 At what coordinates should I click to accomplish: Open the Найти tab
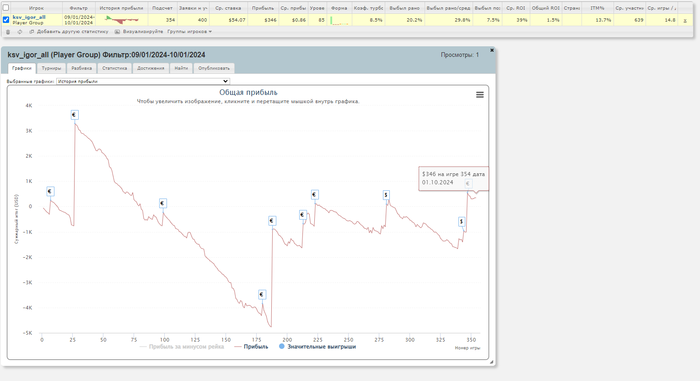(181, 68)
